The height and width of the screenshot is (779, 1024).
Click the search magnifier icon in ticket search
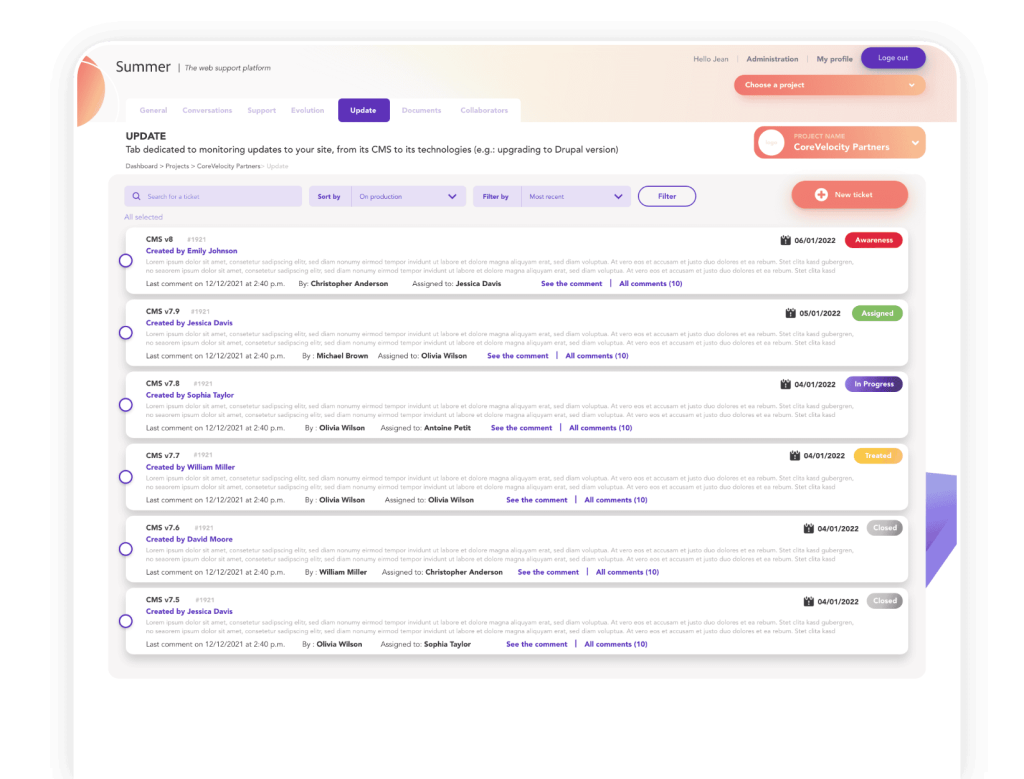pyautogui.click(x=136, y=197)
